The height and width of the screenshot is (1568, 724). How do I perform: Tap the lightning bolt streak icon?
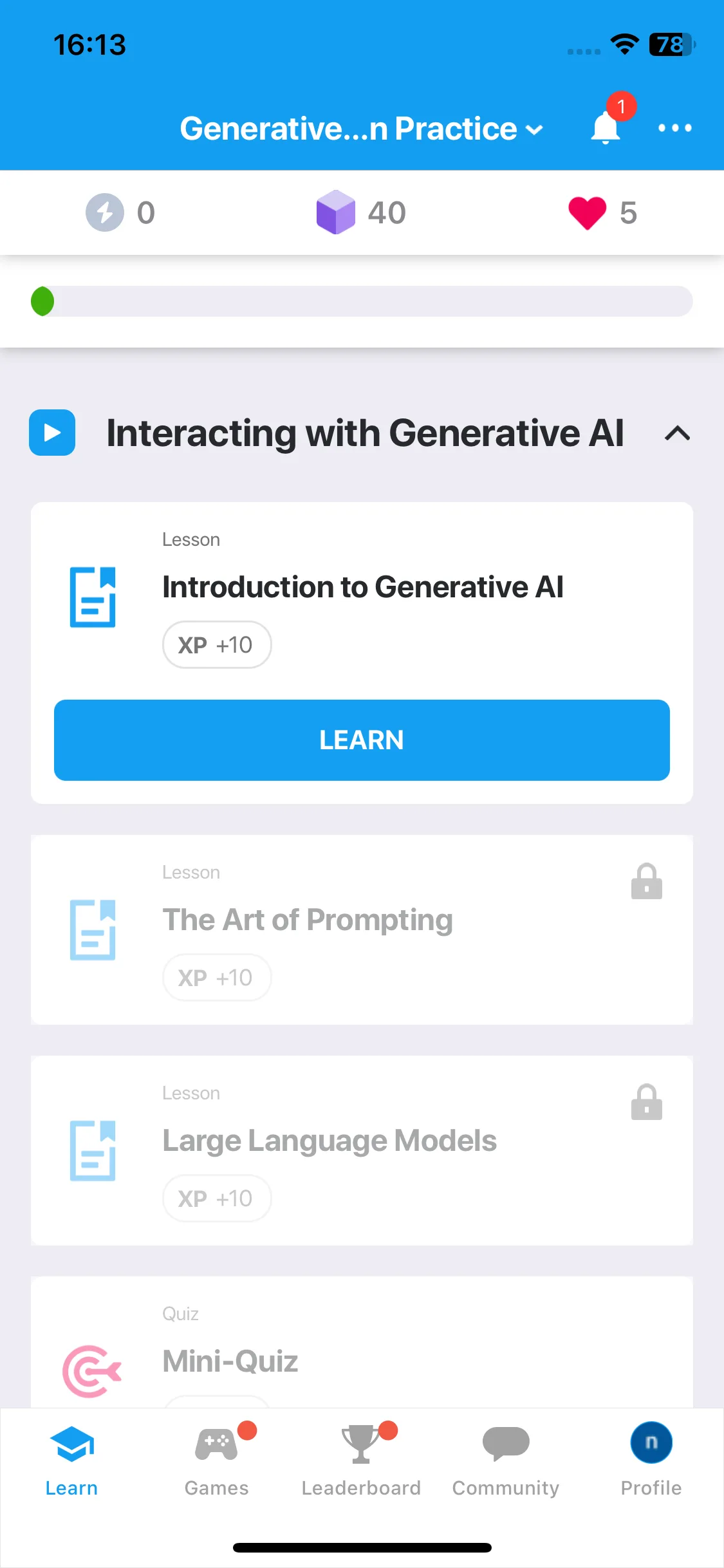(x=105, y=212)
